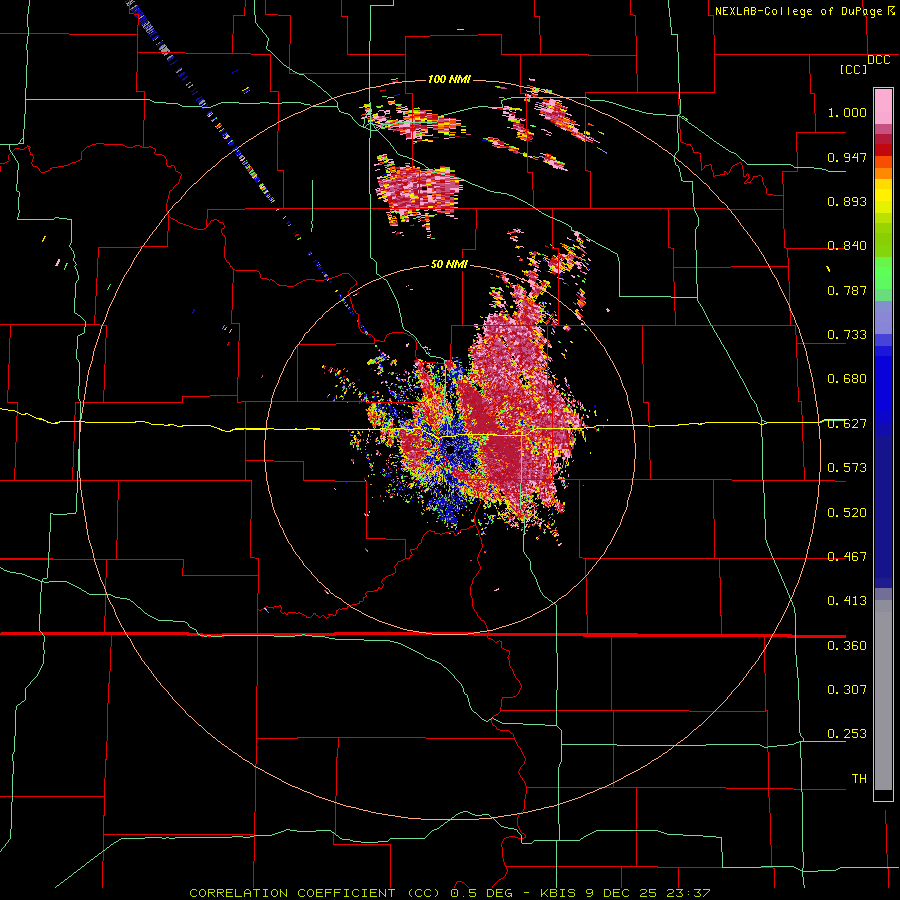Click the 0.787 legend value

coord(847,290)
